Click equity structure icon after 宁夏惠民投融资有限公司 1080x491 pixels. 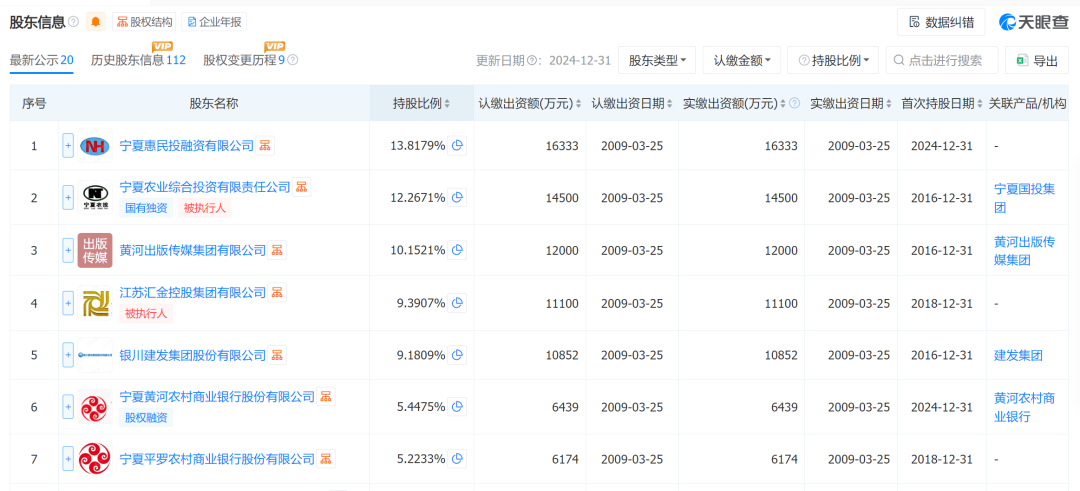265,146
